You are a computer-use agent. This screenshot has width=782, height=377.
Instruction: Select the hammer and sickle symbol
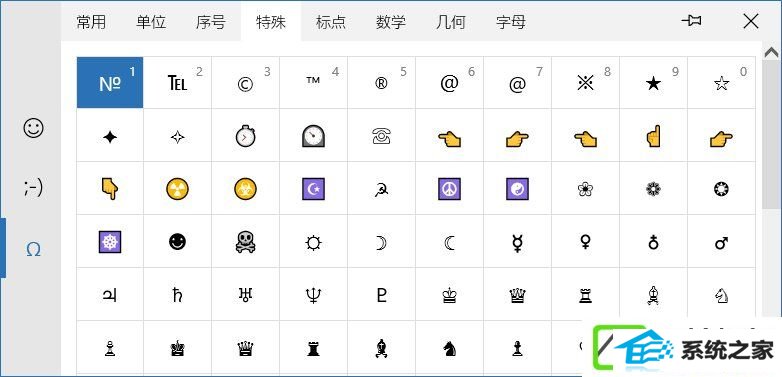381,189
